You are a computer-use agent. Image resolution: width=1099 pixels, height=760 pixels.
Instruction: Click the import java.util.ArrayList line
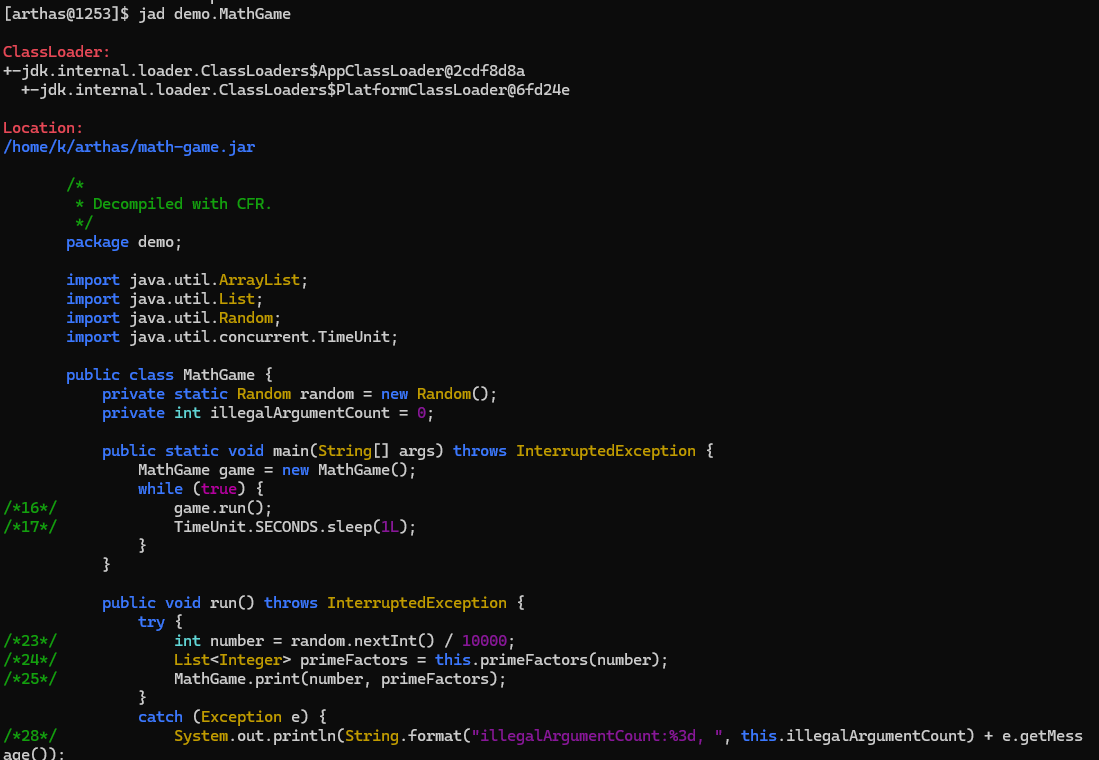[187, 280]
